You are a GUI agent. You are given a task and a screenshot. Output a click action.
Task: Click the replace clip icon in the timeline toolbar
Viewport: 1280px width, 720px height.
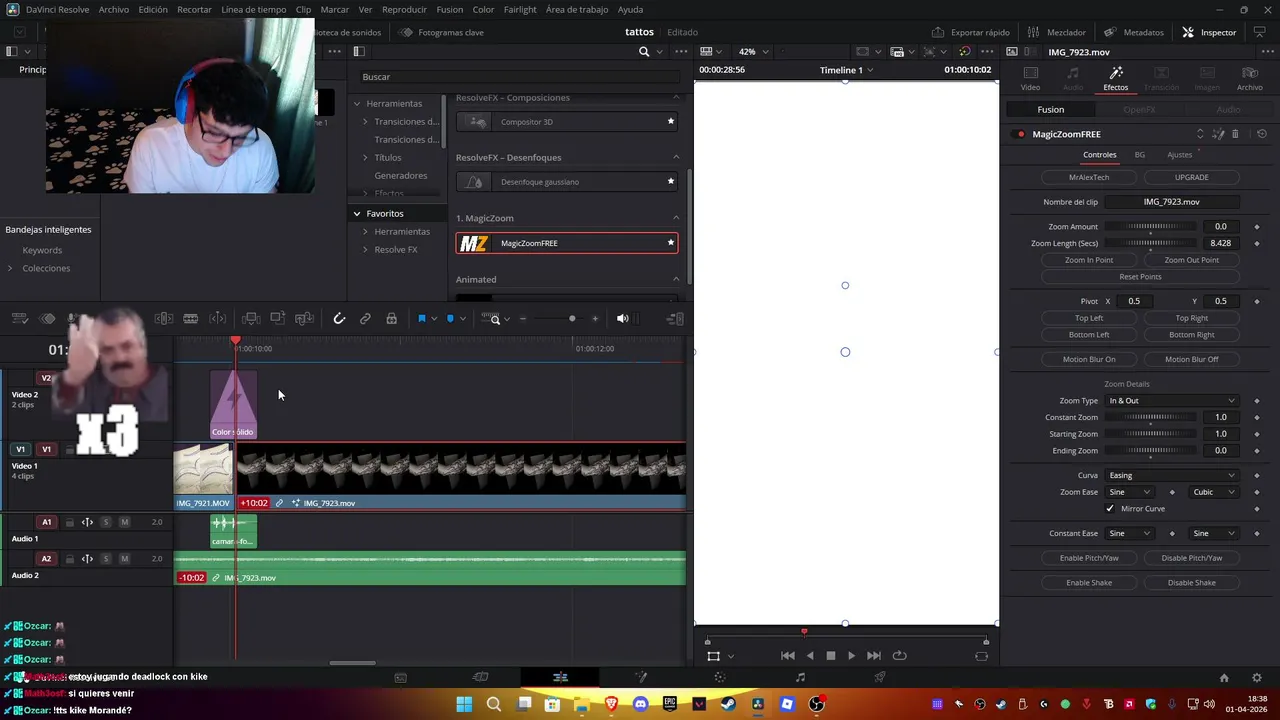[x=305, y=319]
